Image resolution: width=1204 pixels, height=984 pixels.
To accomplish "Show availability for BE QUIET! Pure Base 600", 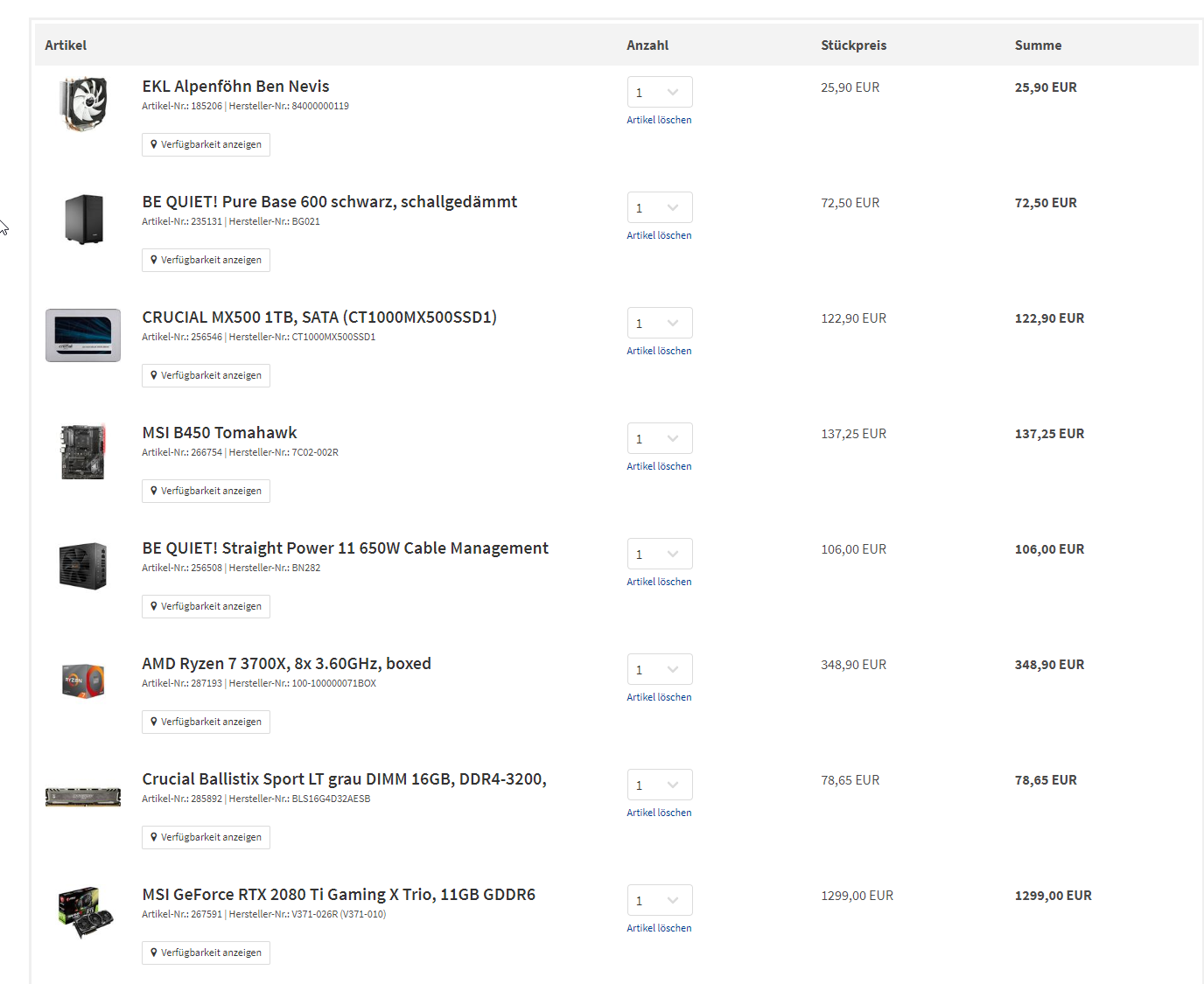I will [x=206, y=260].
